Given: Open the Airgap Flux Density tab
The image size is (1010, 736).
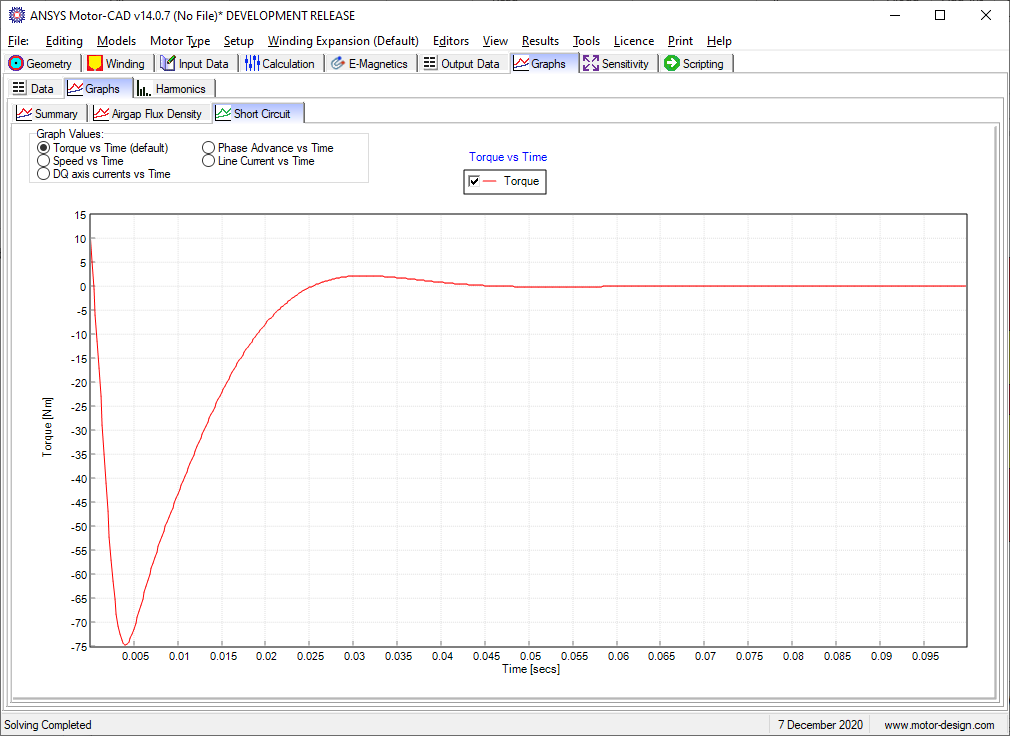Looking at the screenshot, I should pos(148,114).
